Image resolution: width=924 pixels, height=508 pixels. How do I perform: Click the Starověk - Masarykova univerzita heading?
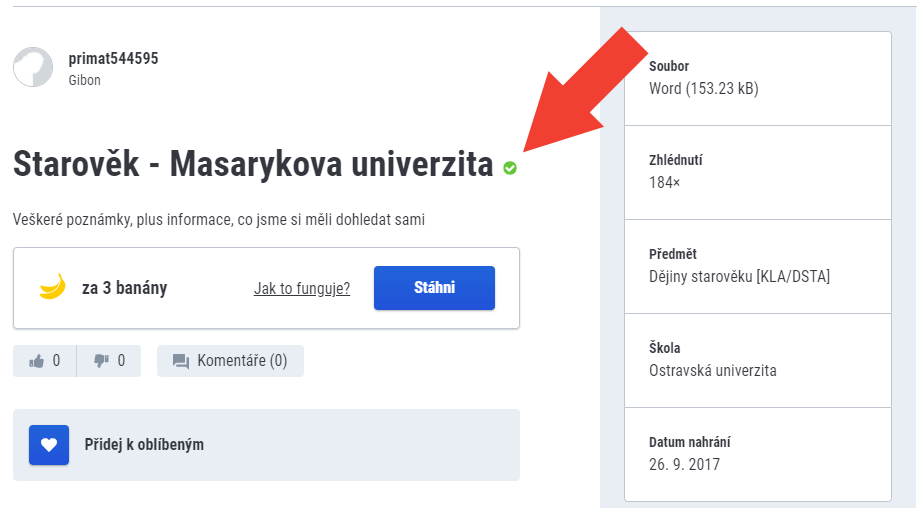tap(253, 165)
